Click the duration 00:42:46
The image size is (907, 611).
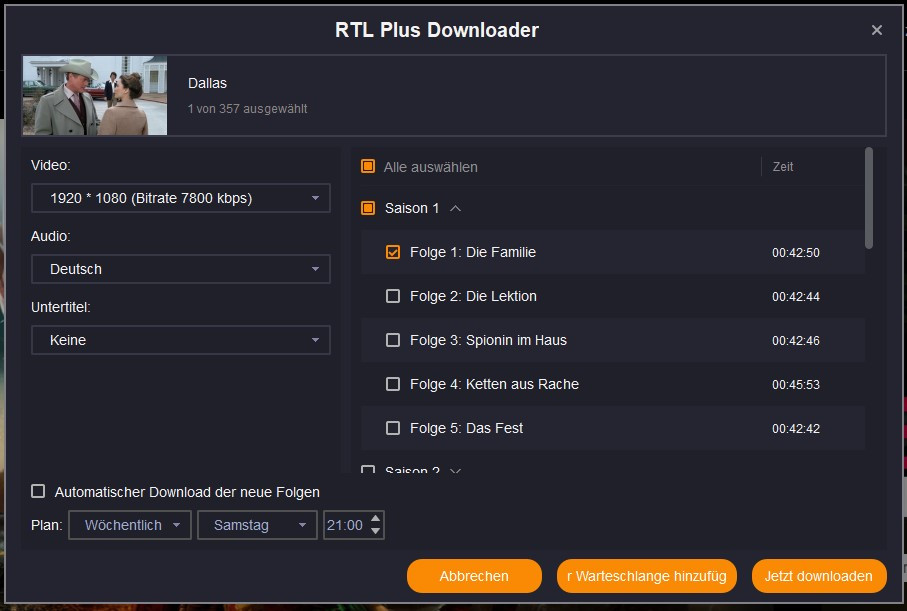[x=796, y=341]
